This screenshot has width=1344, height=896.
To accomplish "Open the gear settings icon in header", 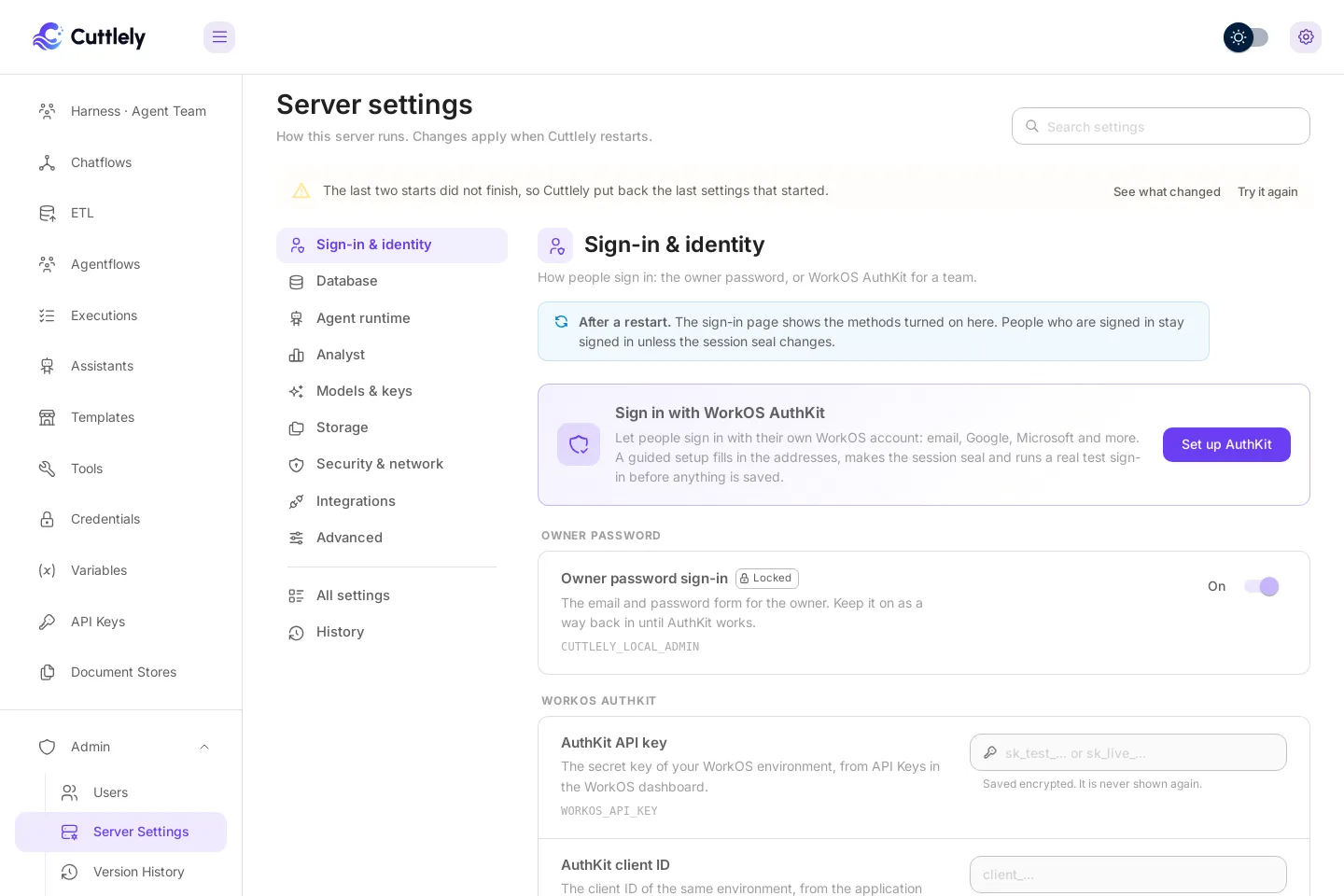I will point(1306,37).
